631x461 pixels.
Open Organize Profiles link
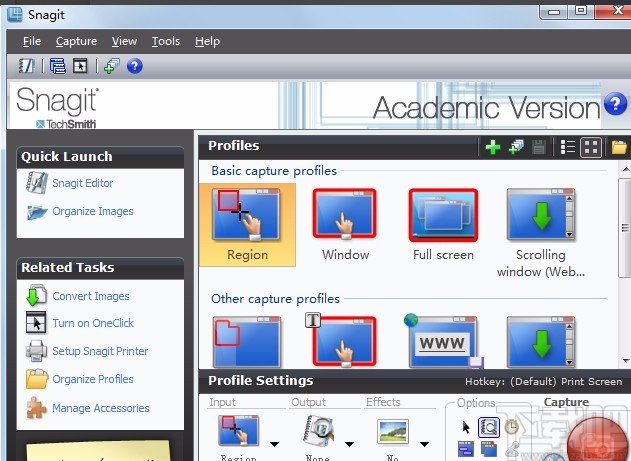pos(93,379)
